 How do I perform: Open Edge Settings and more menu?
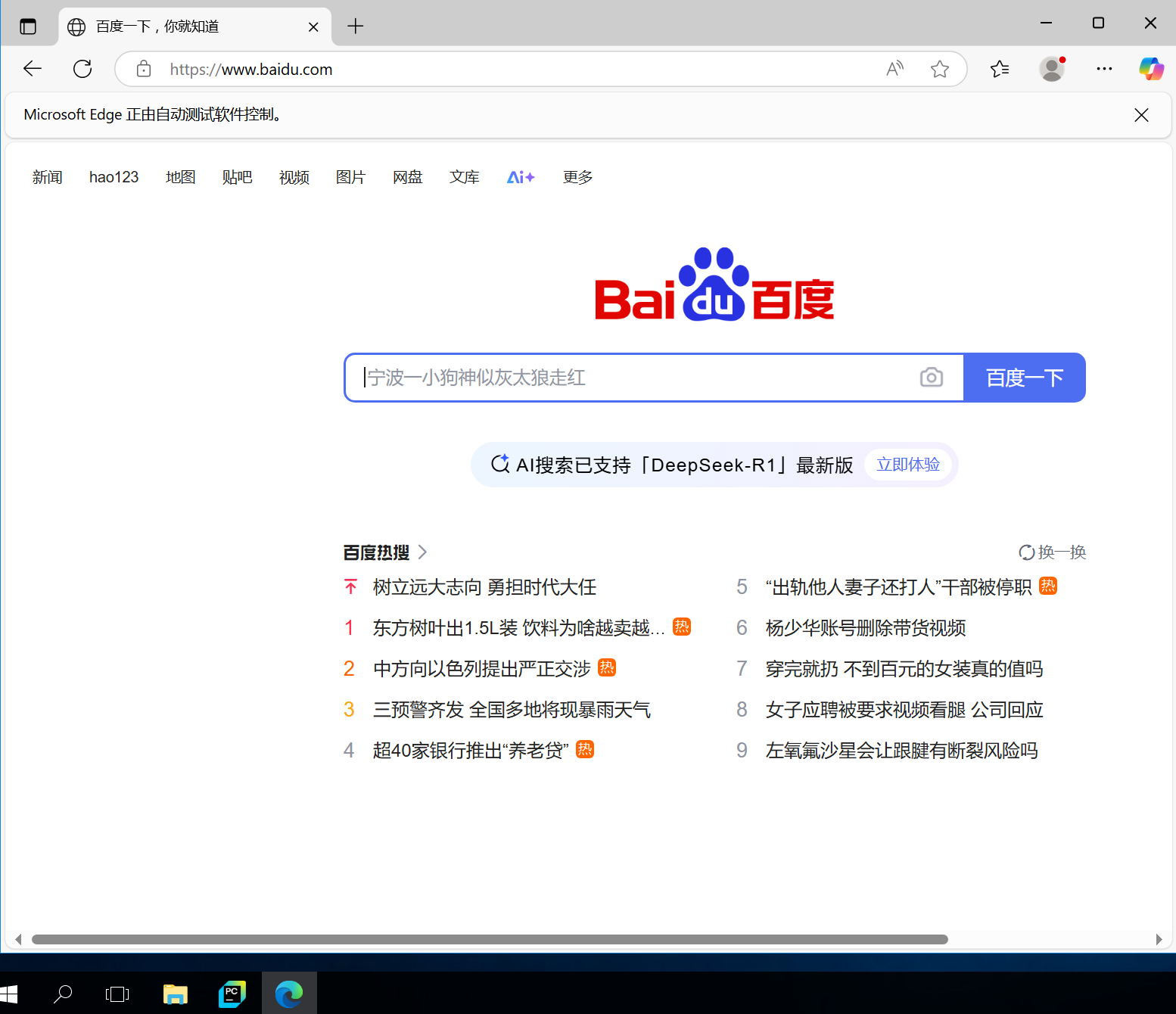click(1104, 69)
